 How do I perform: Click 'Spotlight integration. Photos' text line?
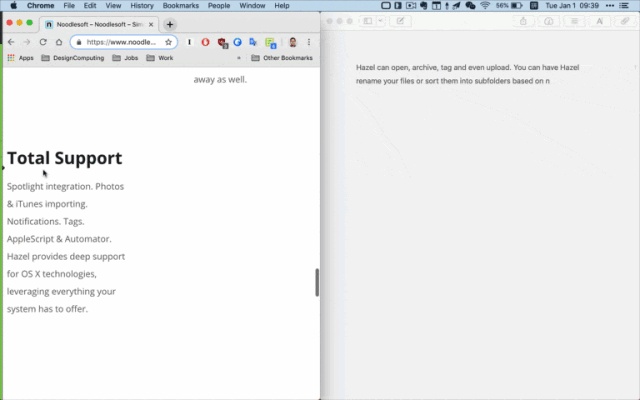(x=65, y=187)
